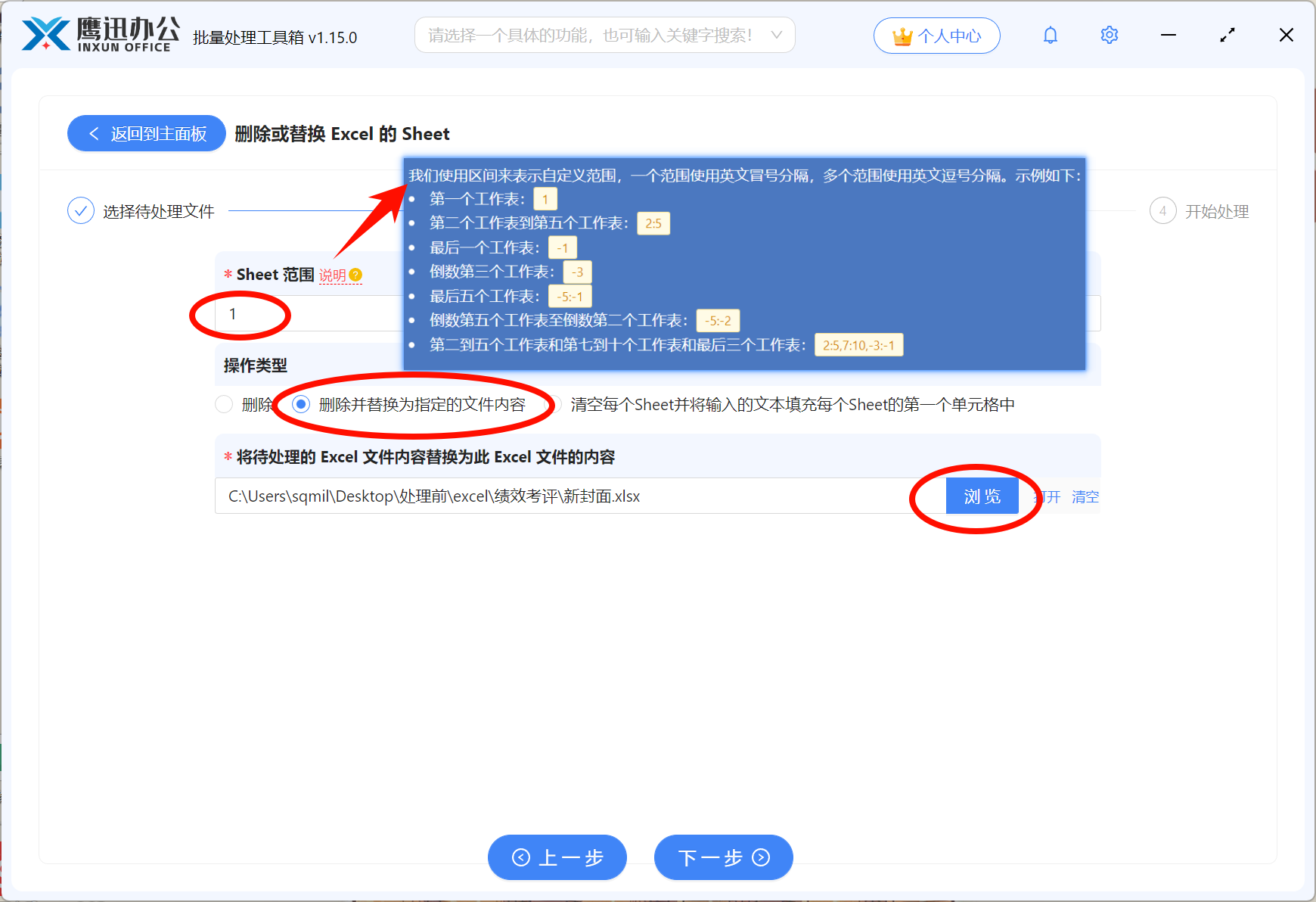Viewport: 1316px width, 902px height.
Task: Select the 删除 operation radio button
Action: coord(224,404)
